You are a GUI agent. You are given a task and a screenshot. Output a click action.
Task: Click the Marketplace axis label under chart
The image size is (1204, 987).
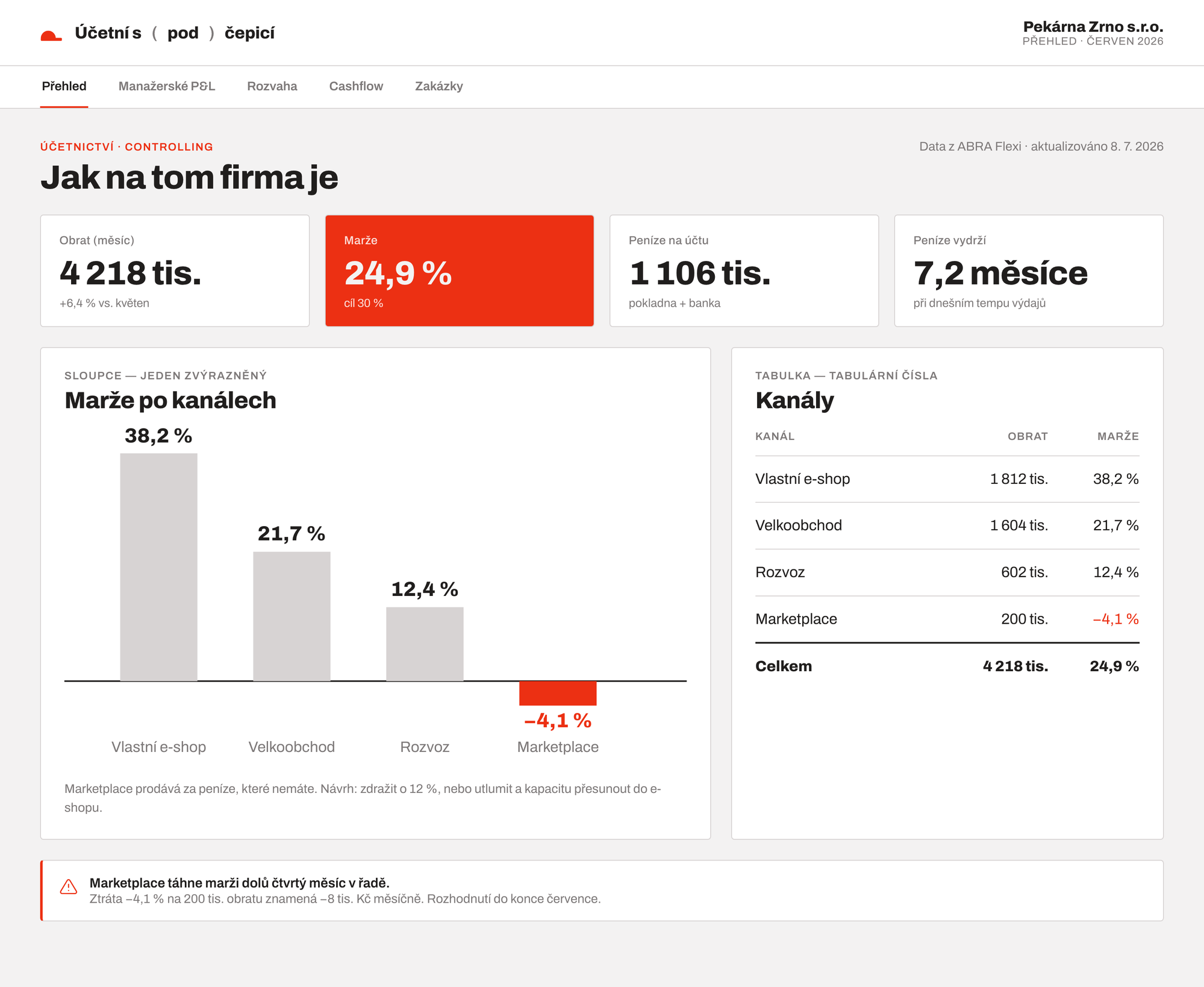point(558,747)
